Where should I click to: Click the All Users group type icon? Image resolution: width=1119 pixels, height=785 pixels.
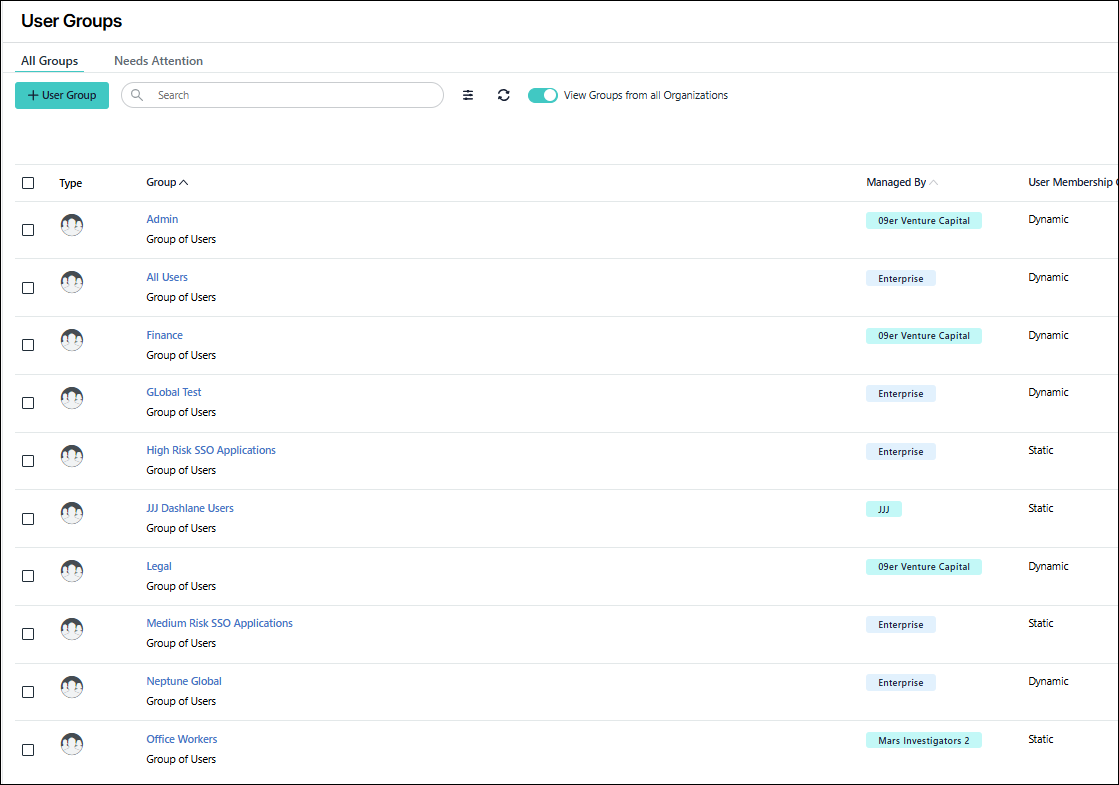(71, 283)
